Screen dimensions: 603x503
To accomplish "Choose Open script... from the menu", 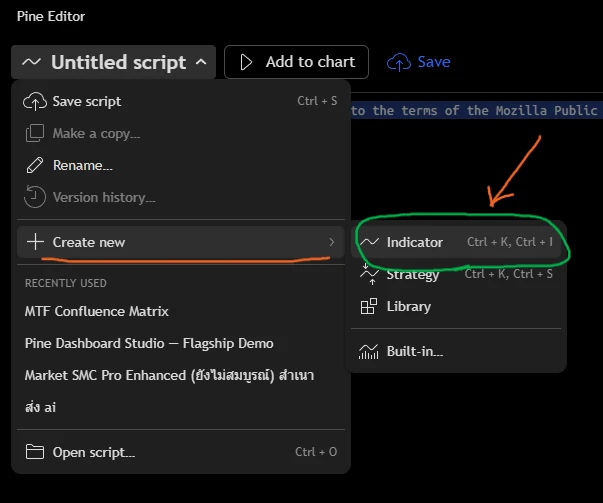I will click(x=181, y=452).
